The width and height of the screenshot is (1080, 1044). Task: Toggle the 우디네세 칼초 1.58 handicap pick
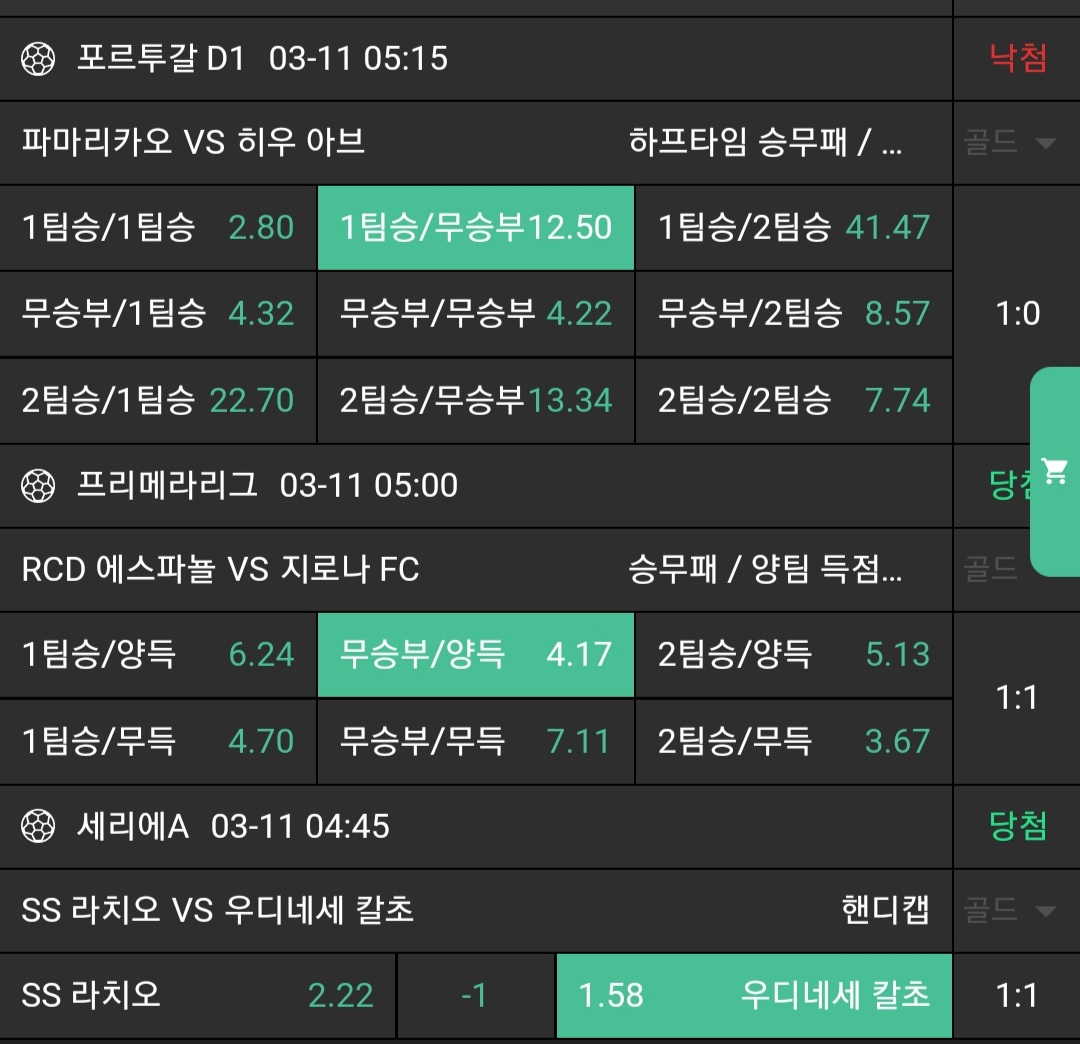point(754,996)
